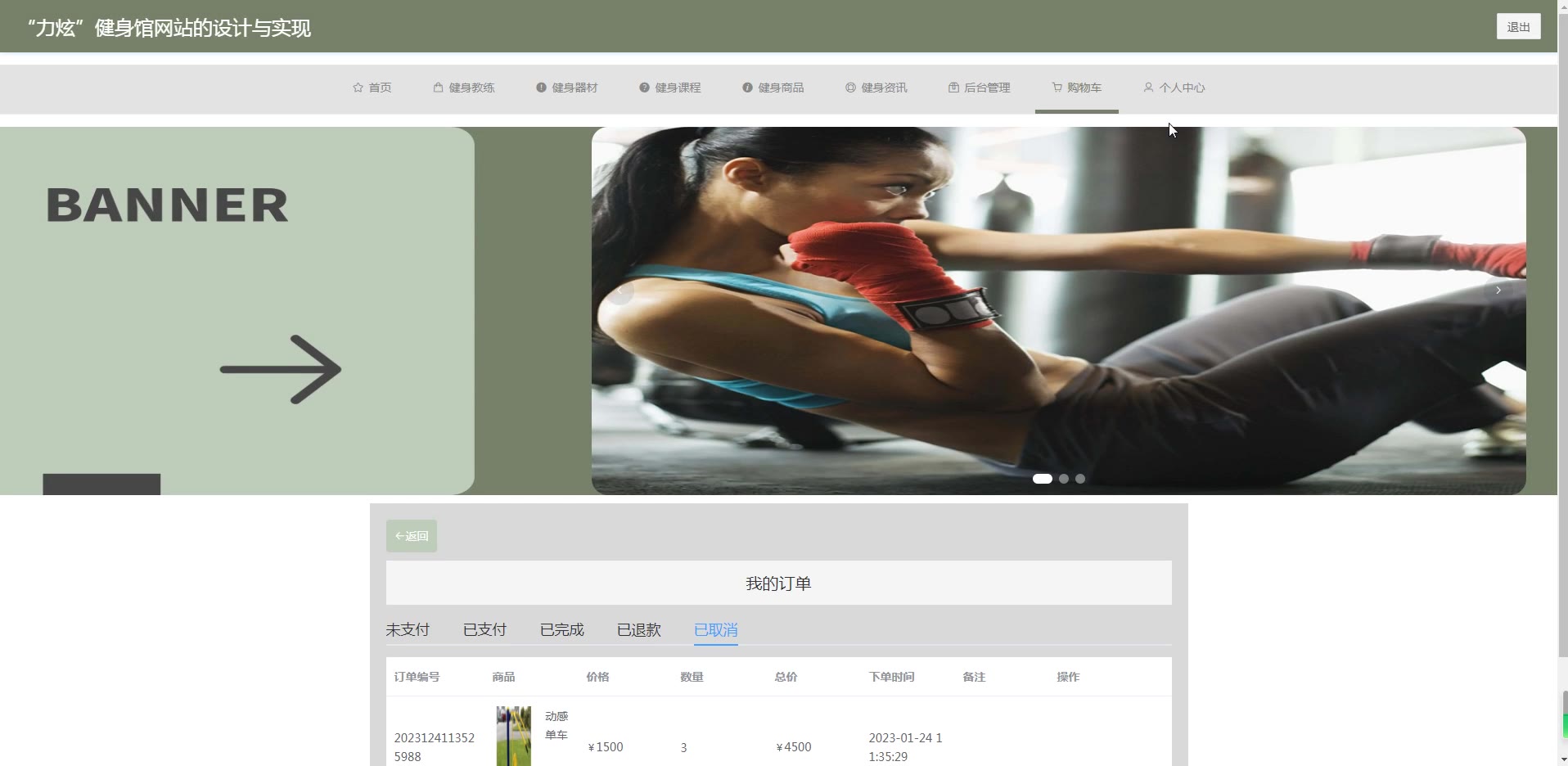The height and width of the screenshot is (766, 1568).
Task: Click the icon beside 健身资讯
Action: (850, 88)
